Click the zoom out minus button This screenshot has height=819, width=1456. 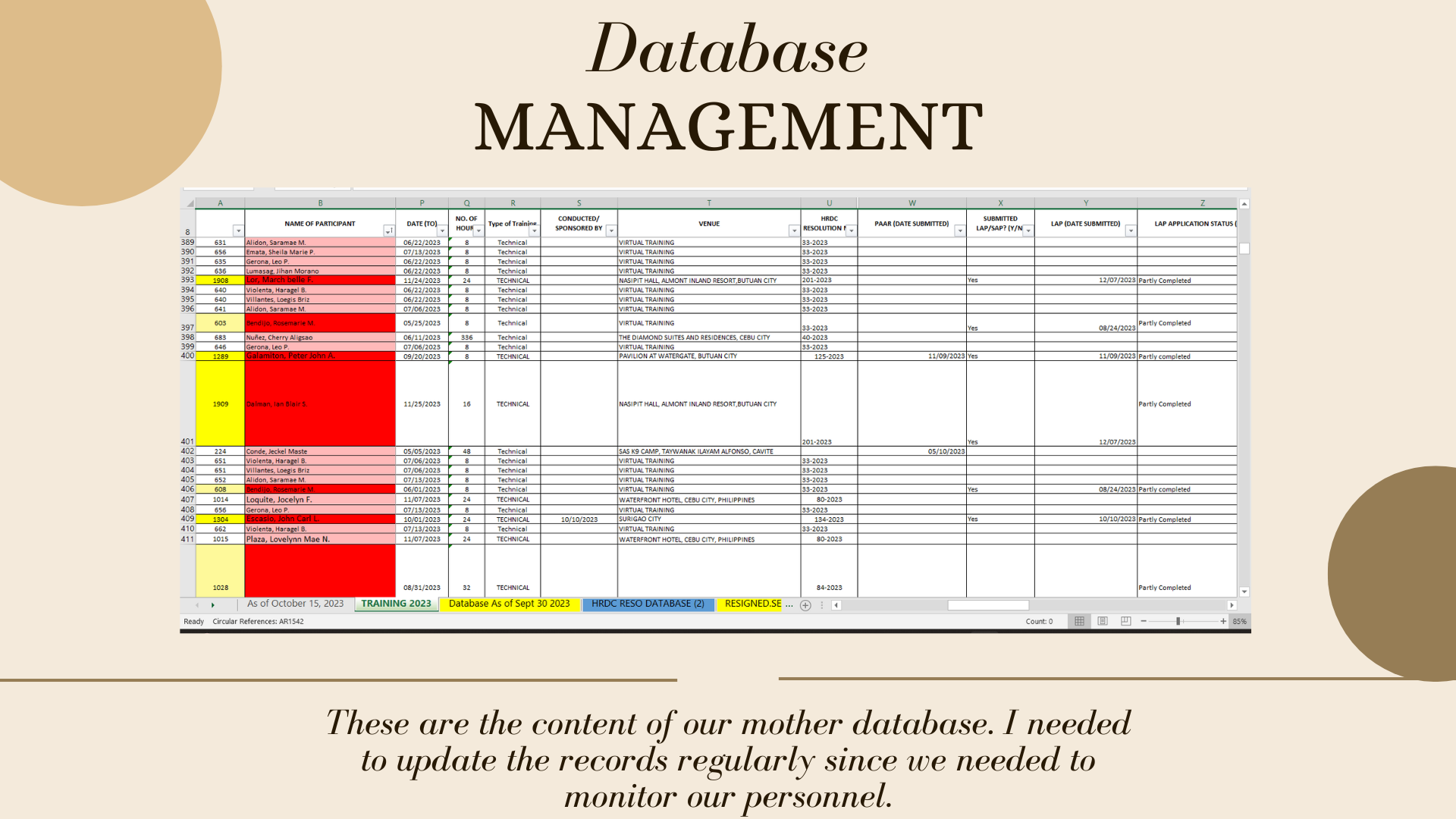click(1144, 621)
